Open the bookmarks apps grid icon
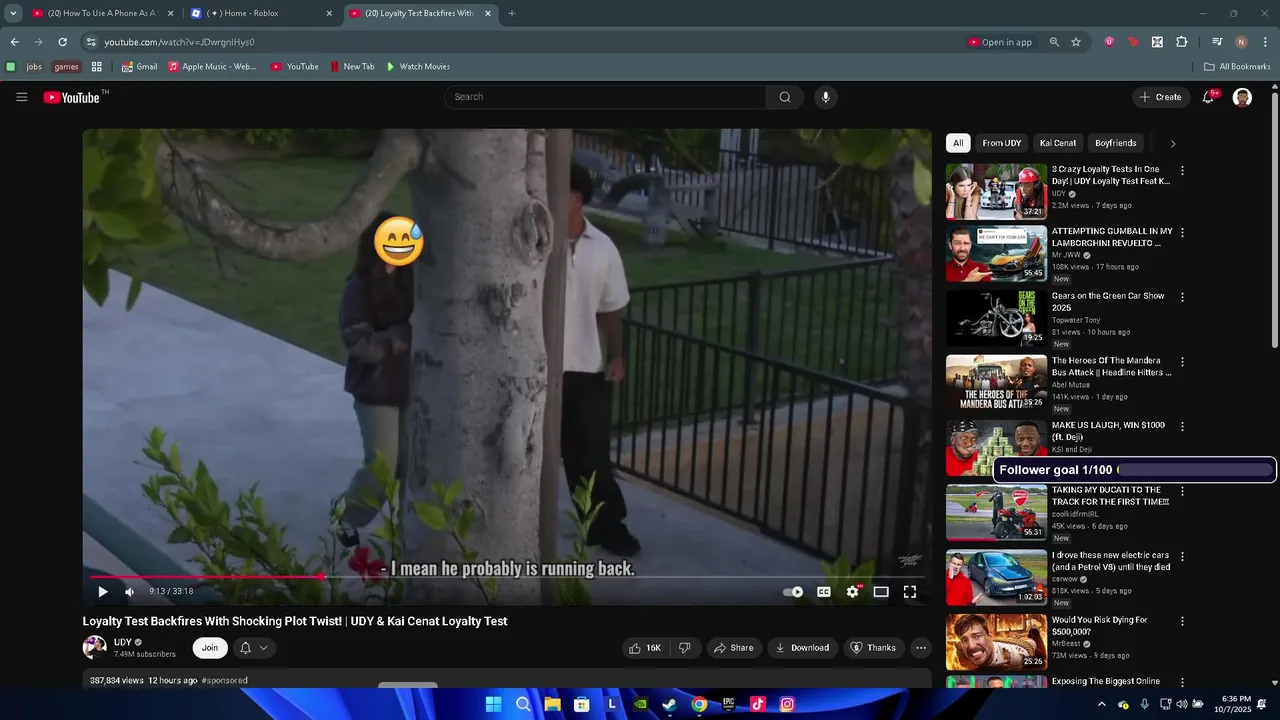 [x=97, y=67]
